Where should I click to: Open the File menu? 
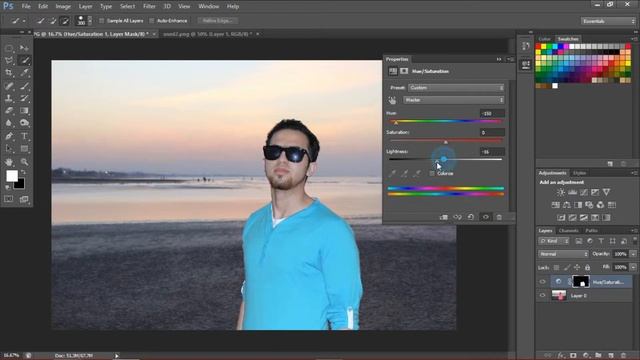[26, 7]
